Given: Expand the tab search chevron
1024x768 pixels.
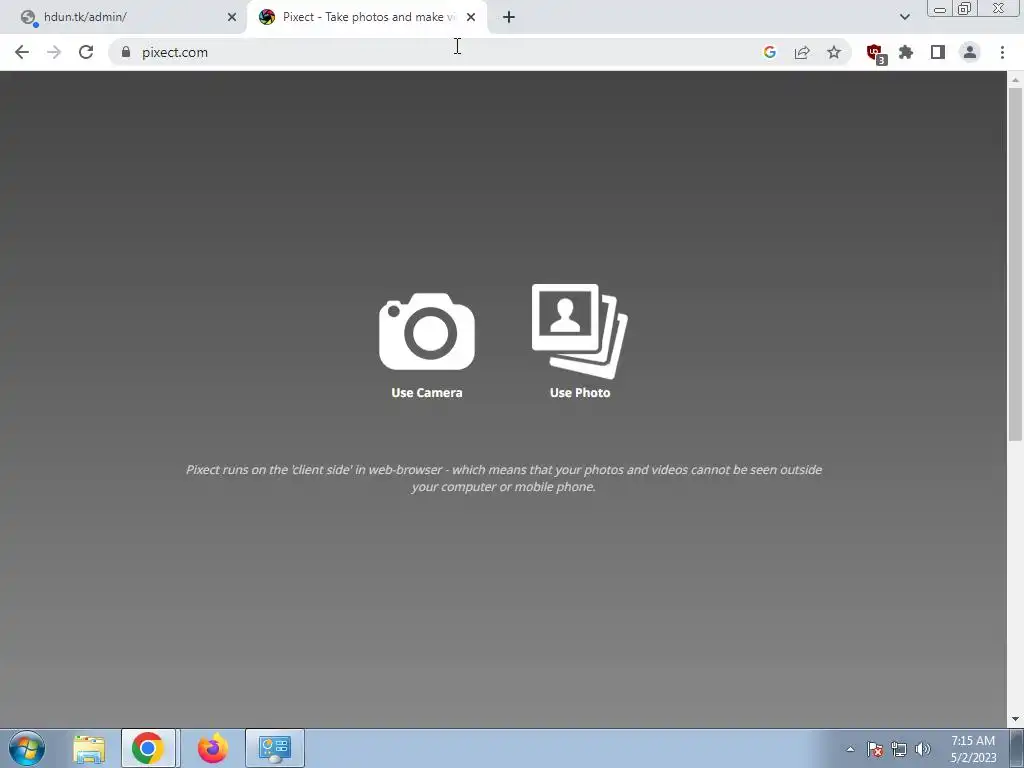Looking at the screenshot, I should pos(904,17).
